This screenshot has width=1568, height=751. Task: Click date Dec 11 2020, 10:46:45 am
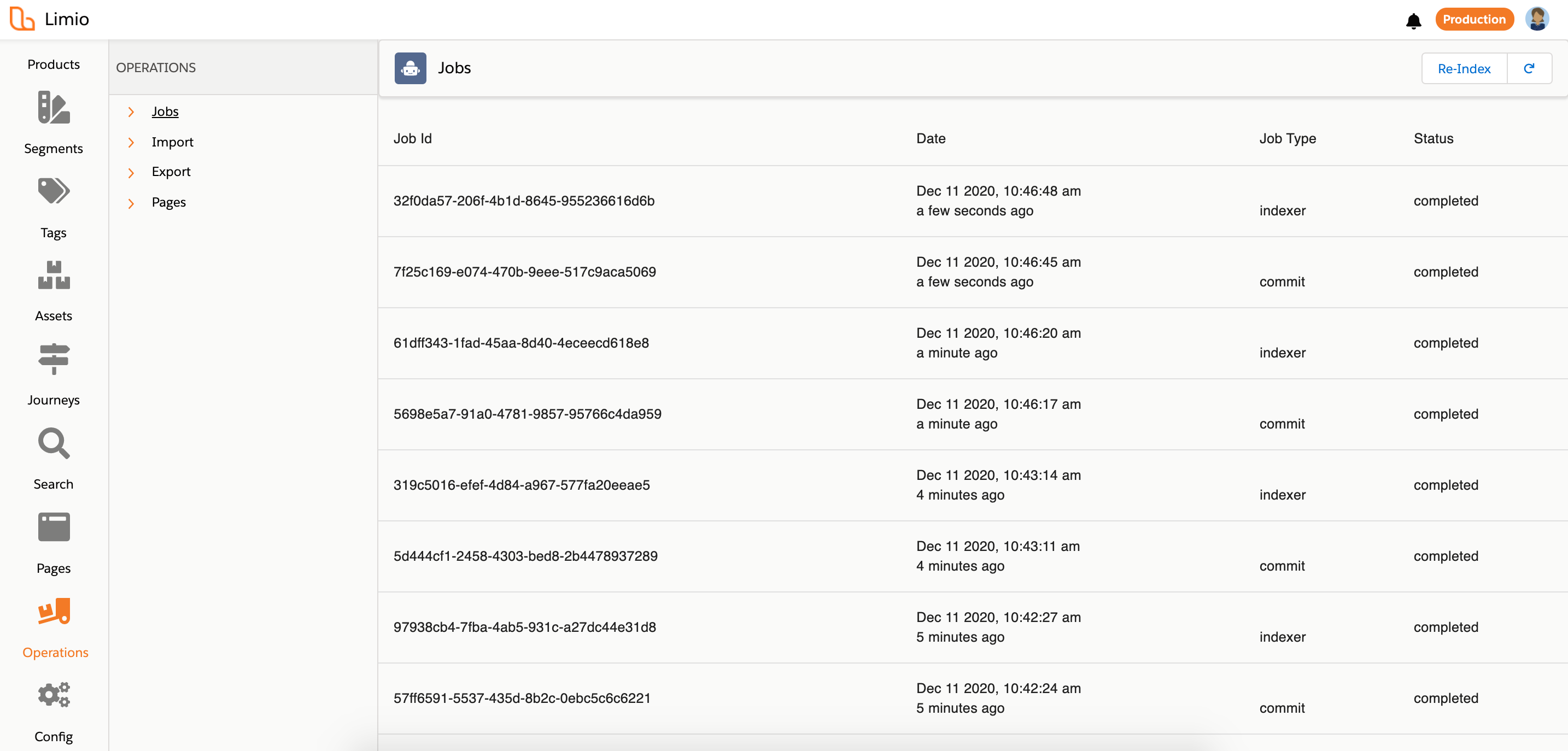(998, 262)
